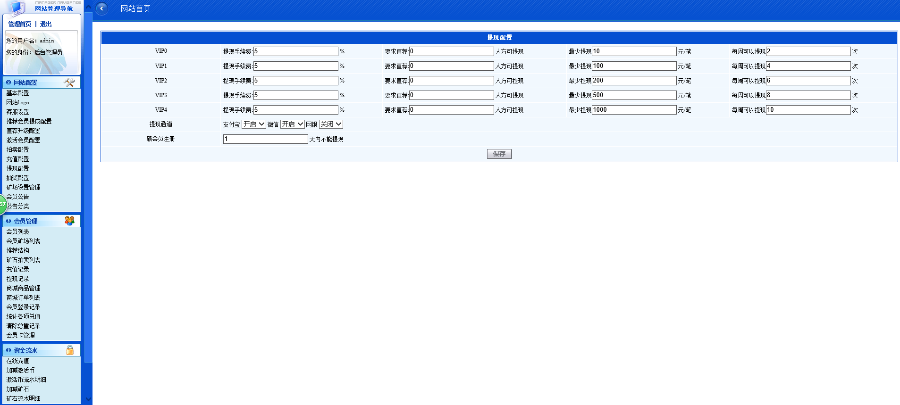Click the VIP0 row label
The width and height of the screenshot is (900, 405).
coord(161,51)
